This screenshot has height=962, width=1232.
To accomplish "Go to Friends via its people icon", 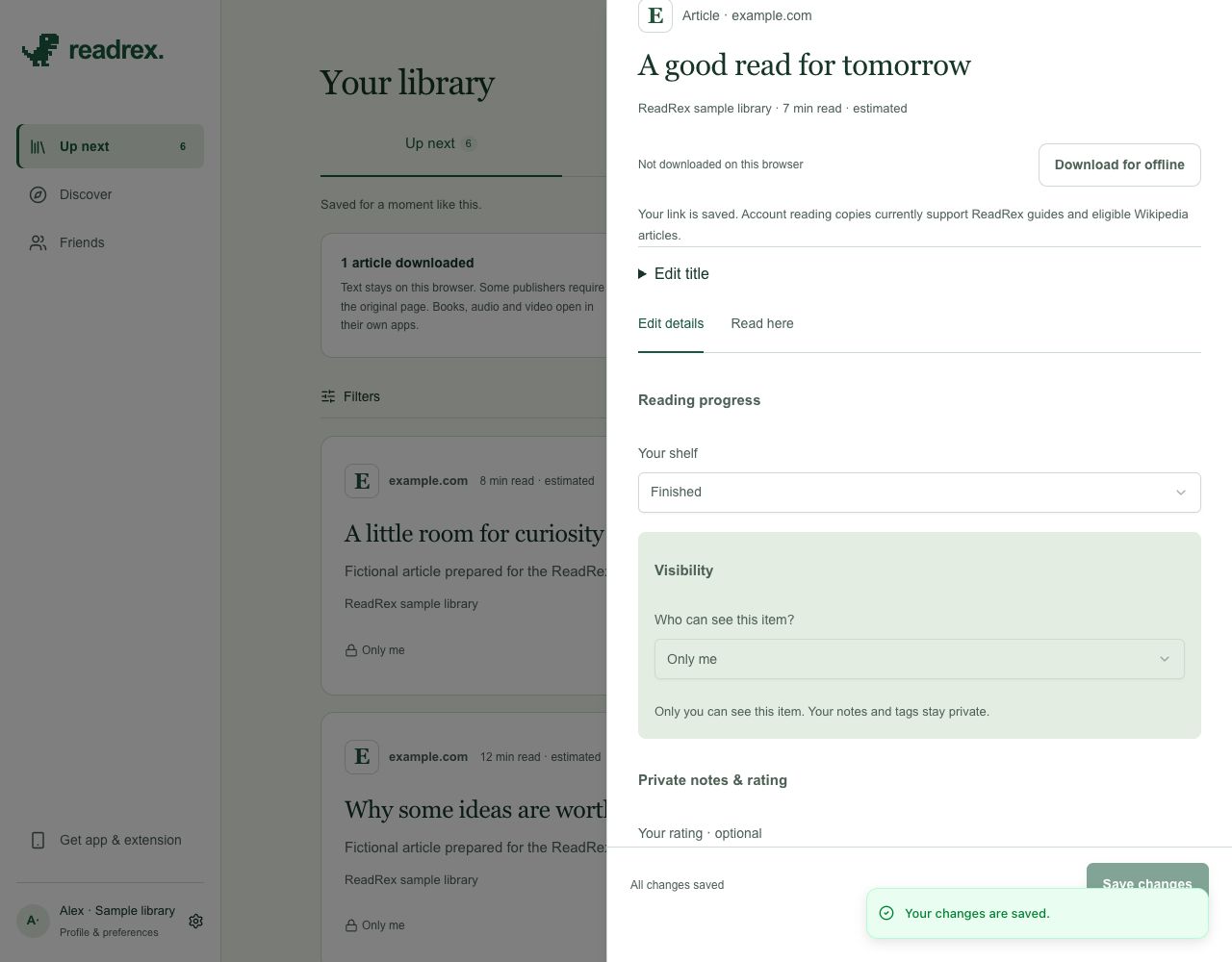I will point(38,242).
